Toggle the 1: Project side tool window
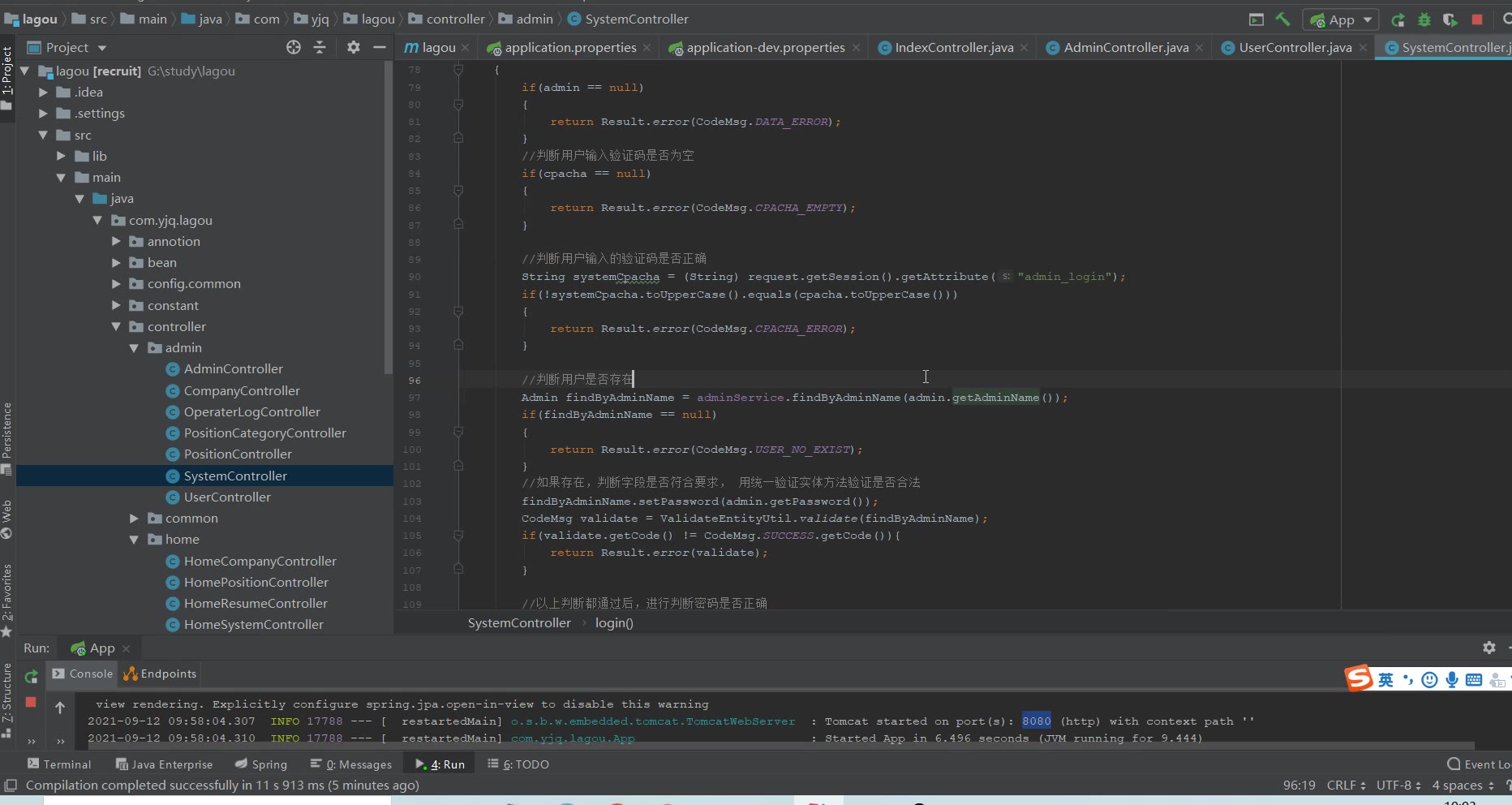 pyautogui.click(x=7, y=71)
